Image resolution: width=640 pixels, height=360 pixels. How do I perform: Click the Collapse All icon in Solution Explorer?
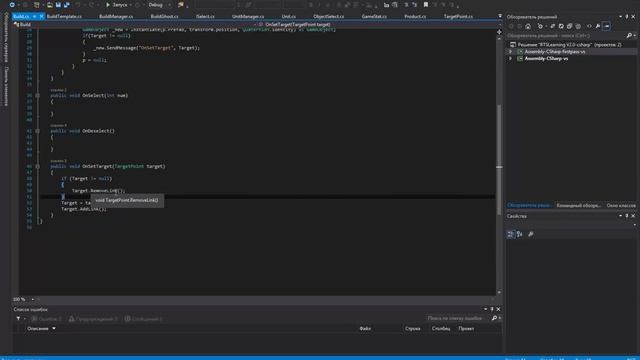pyautogui.click(x=569, y=26)
